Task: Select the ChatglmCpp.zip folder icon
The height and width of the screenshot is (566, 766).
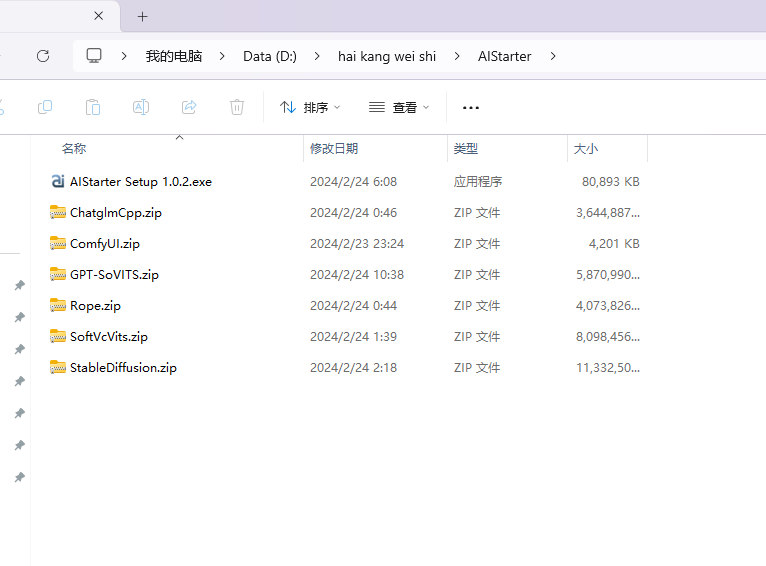Action: point(58,212)
